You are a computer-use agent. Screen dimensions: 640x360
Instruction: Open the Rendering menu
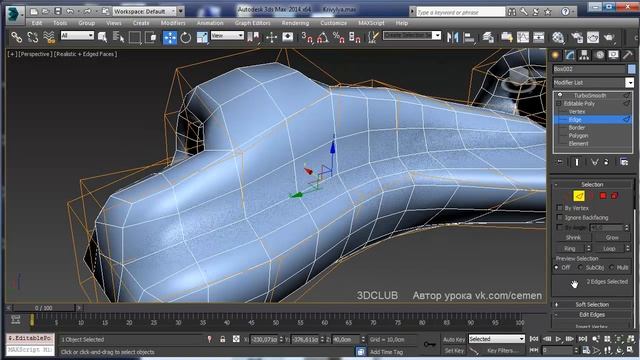click(295, 23)
